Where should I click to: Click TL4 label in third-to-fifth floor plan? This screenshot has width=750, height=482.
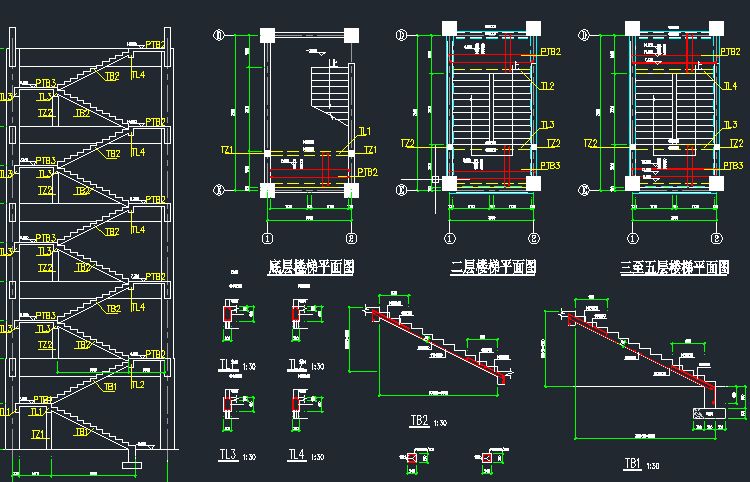[730, 86]
